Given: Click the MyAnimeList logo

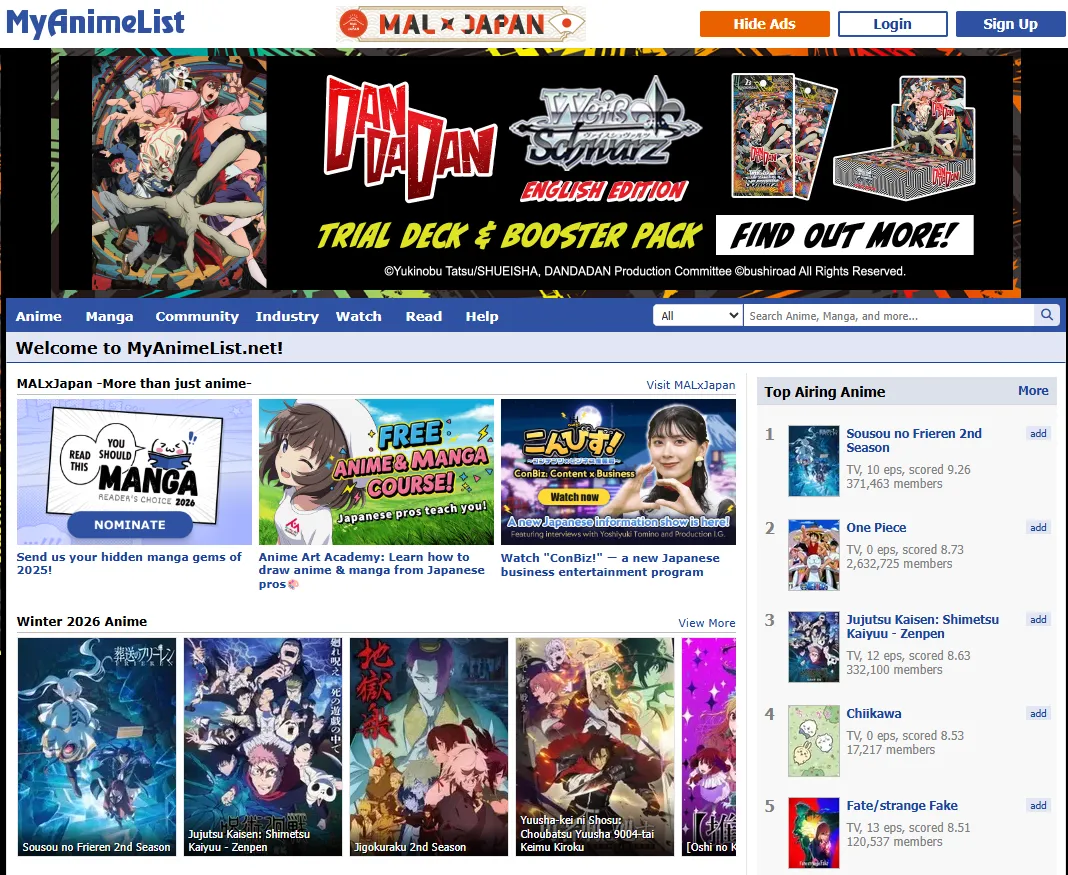Looking at the screenshot, I should (96, 23).
